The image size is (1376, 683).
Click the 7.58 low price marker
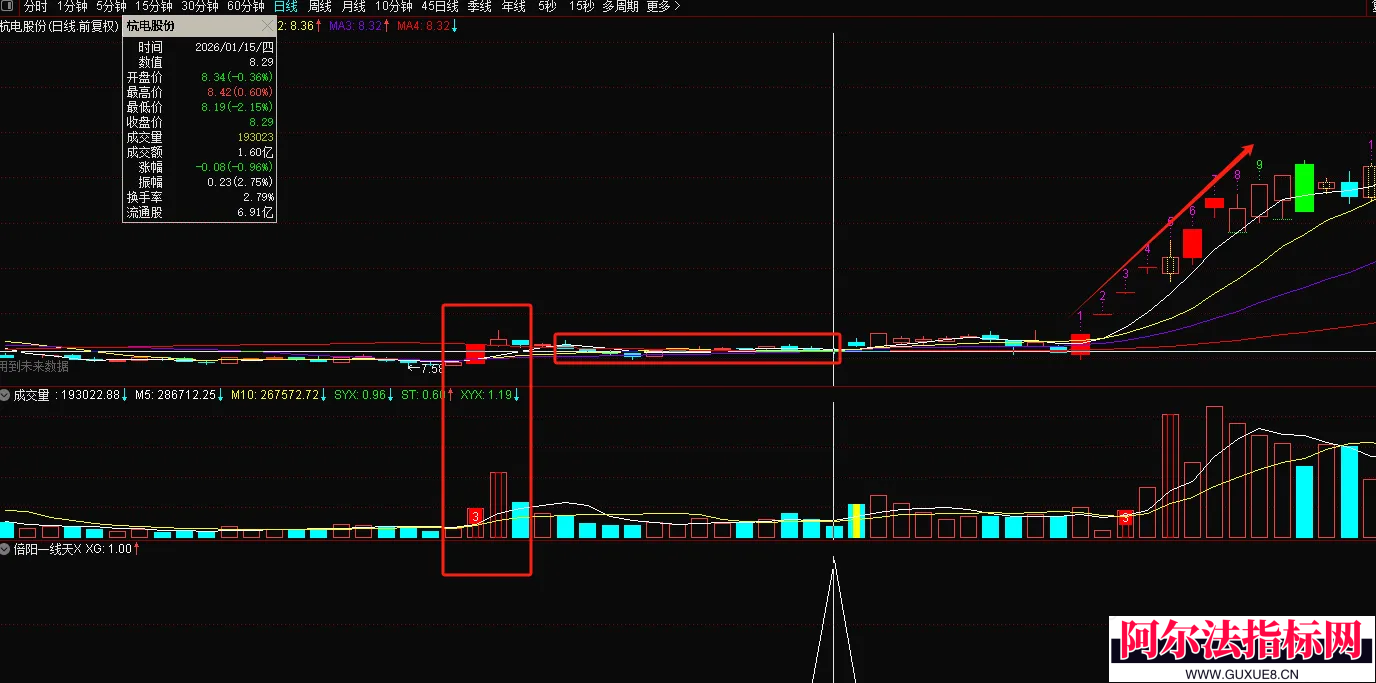(432, 368)
